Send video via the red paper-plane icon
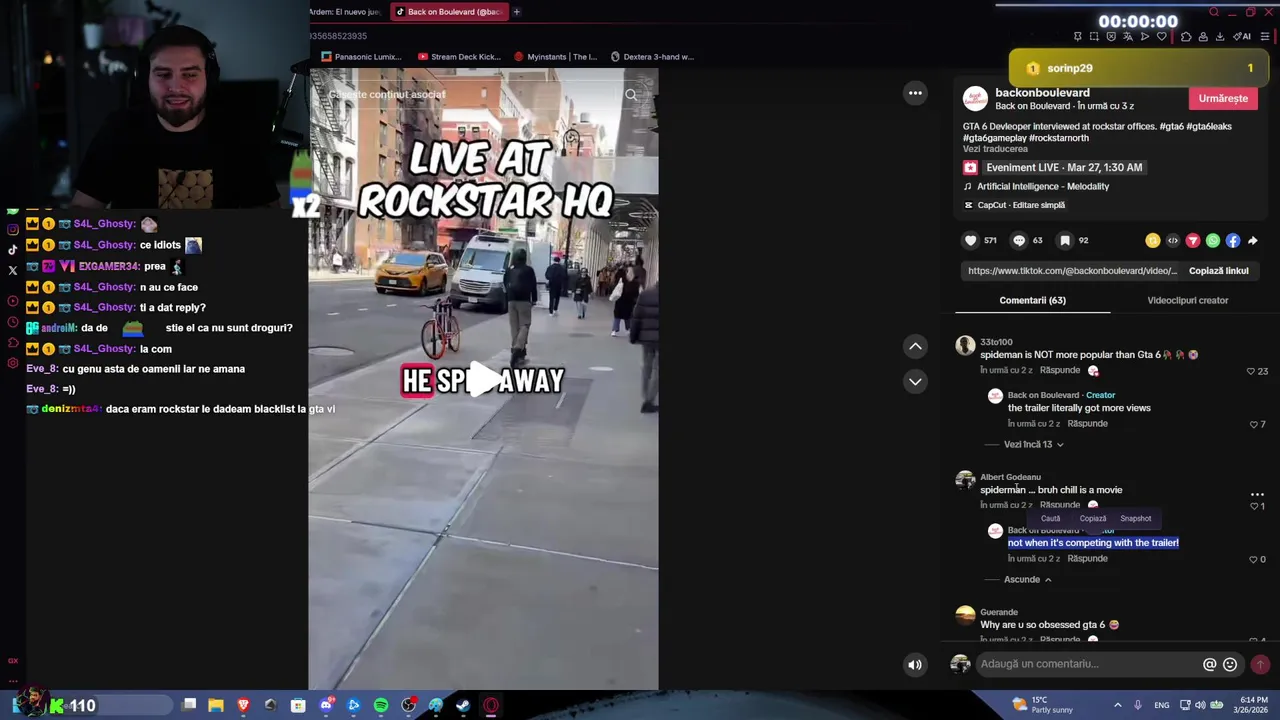The height and width of the screenshot is (720, 1280). (x=1193, y=240)
